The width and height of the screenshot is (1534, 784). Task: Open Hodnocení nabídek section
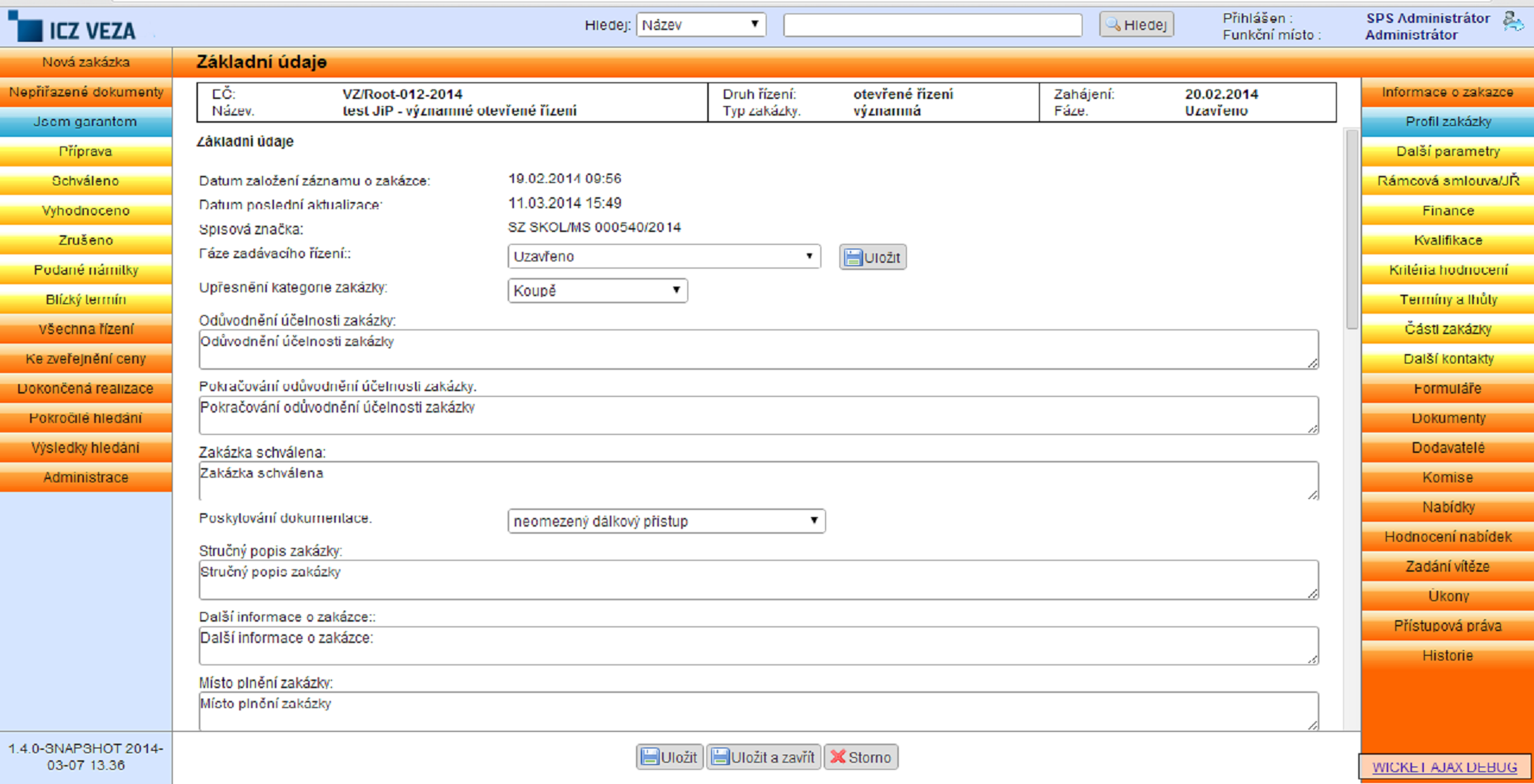[1448, 537]
